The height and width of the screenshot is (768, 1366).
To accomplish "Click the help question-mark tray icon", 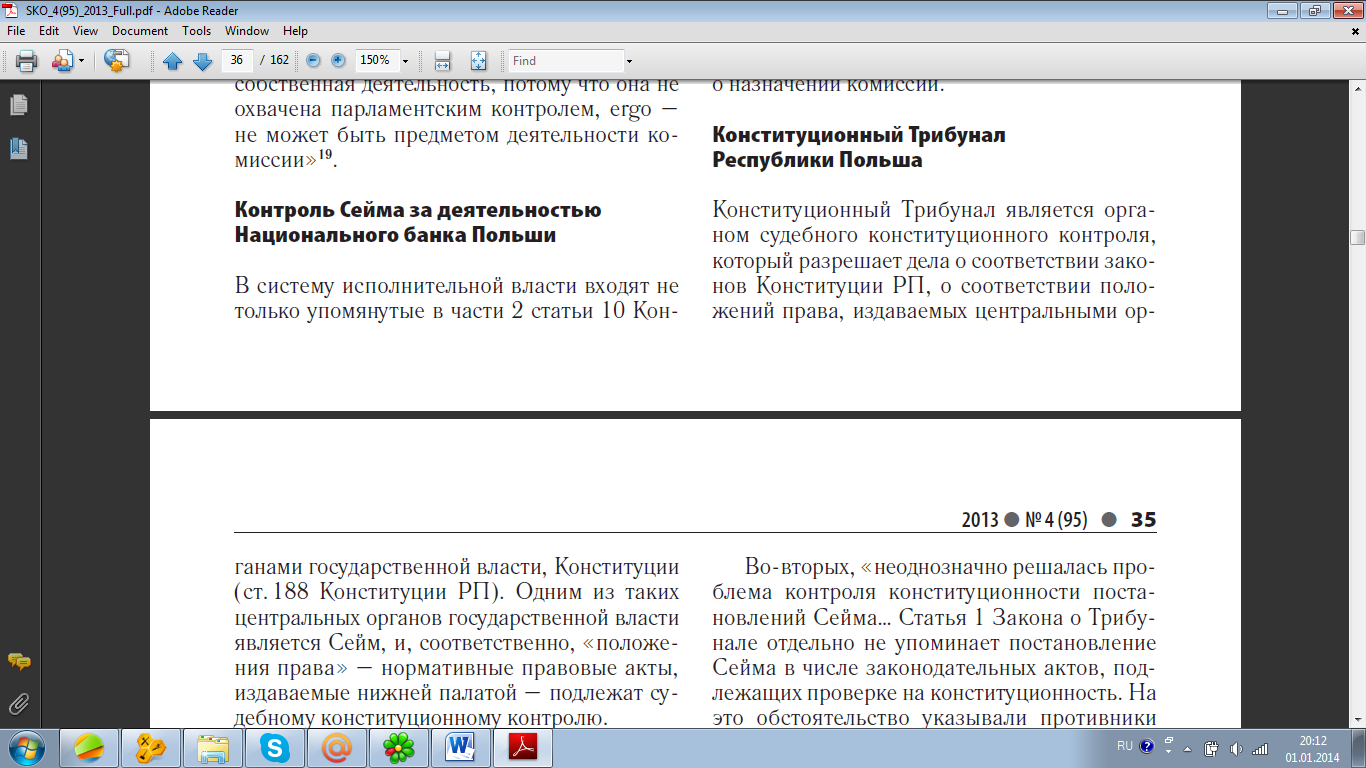I will [1146, 746].
